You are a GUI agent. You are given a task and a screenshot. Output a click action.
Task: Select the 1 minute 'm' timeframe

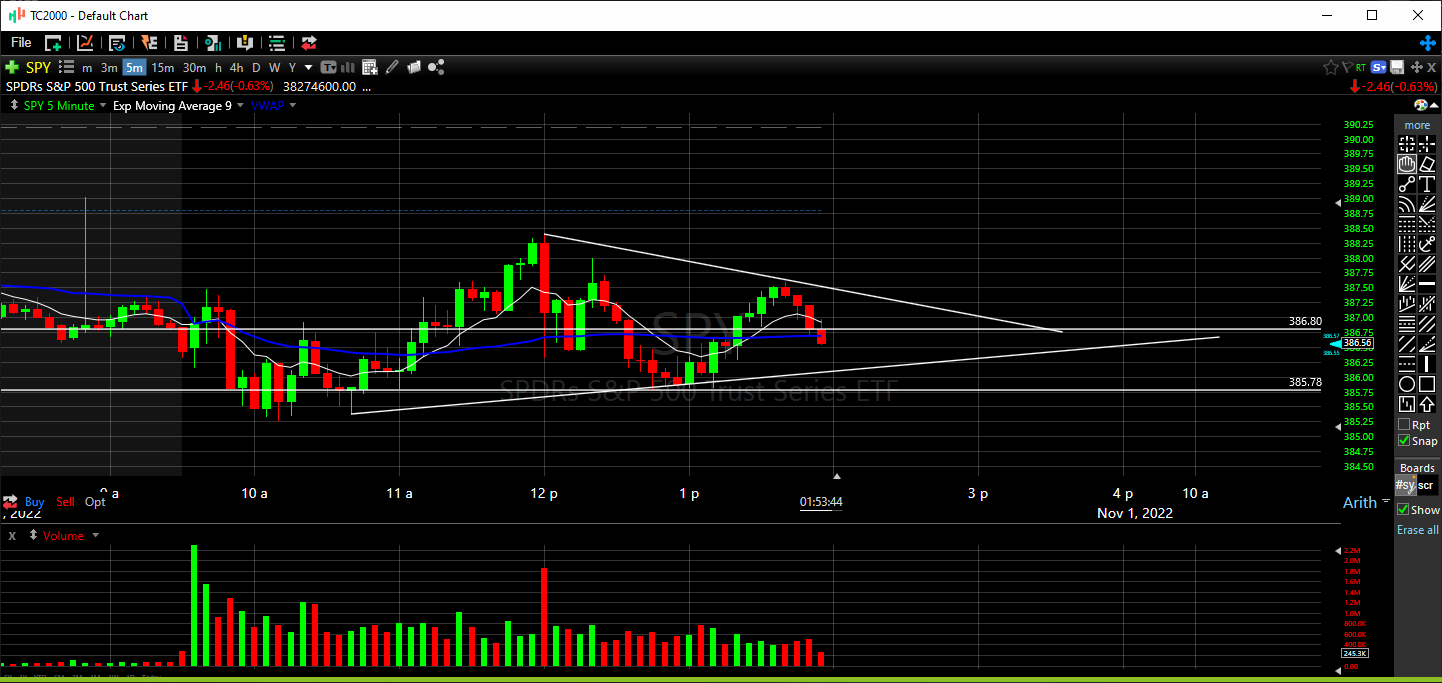87,68
